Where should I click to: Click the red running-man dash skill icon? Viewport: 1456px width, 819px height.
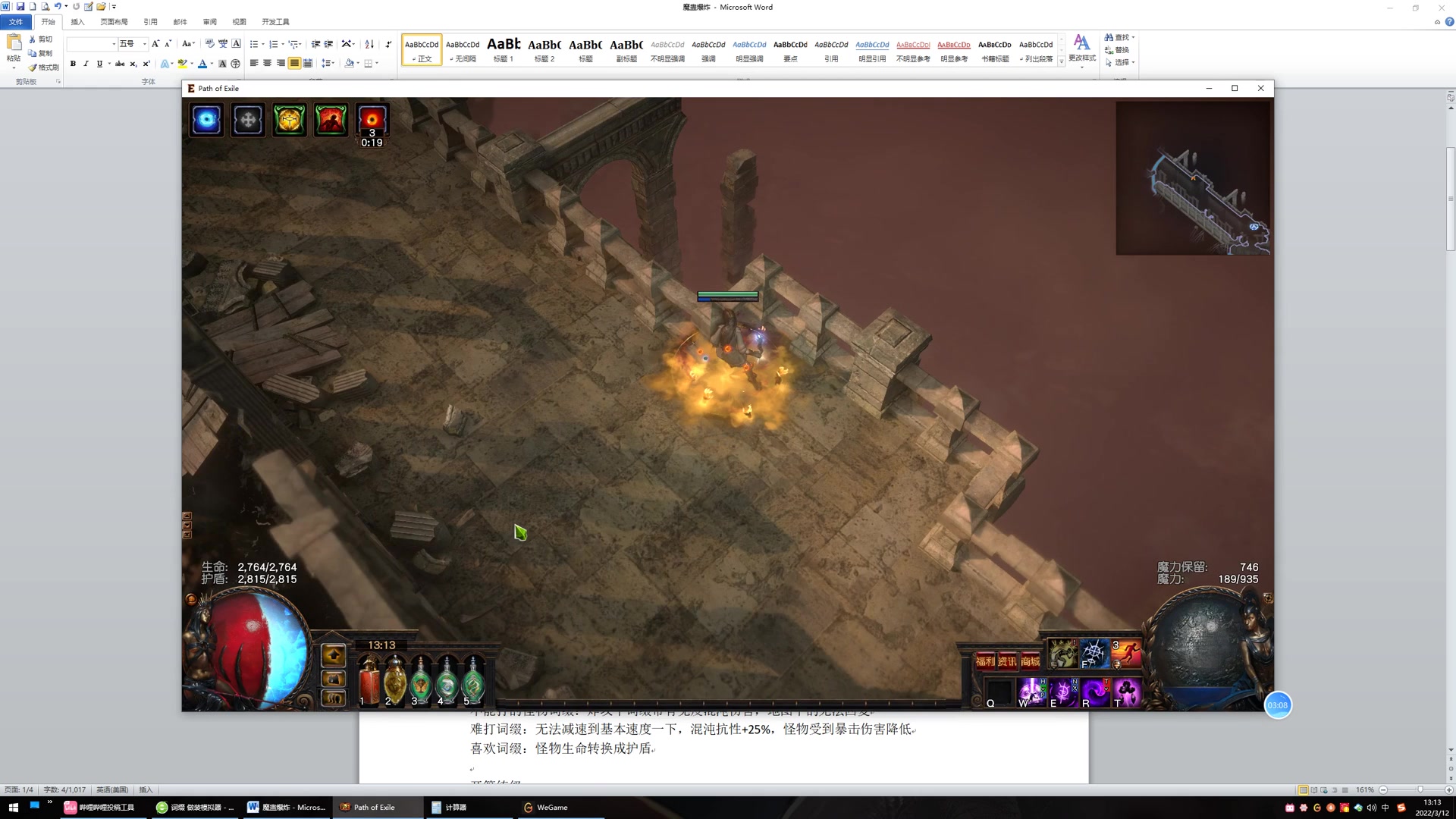coord(1126,653)
